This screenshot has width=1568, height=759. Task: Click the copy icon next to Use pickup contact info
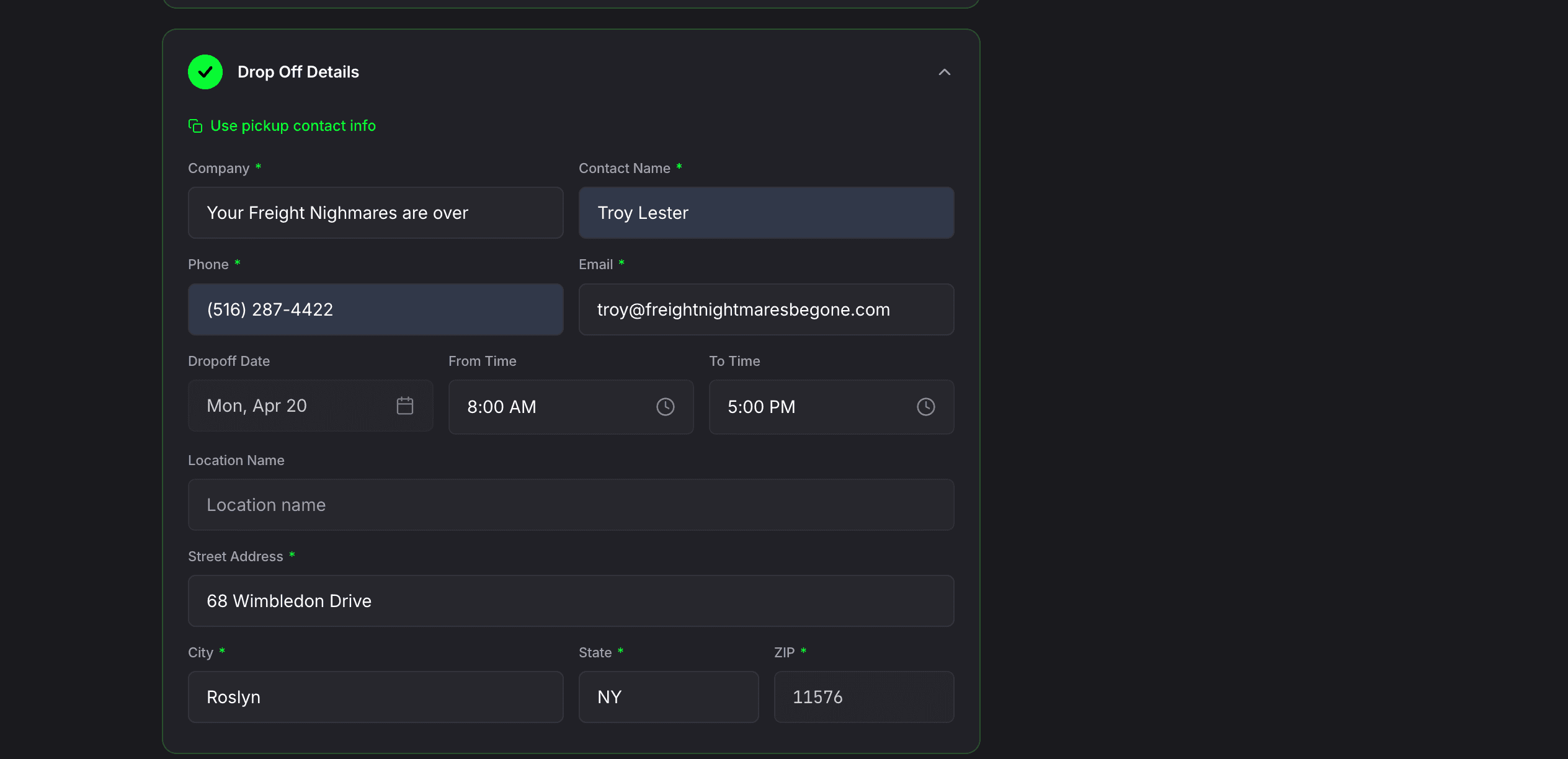click(195, 126)
